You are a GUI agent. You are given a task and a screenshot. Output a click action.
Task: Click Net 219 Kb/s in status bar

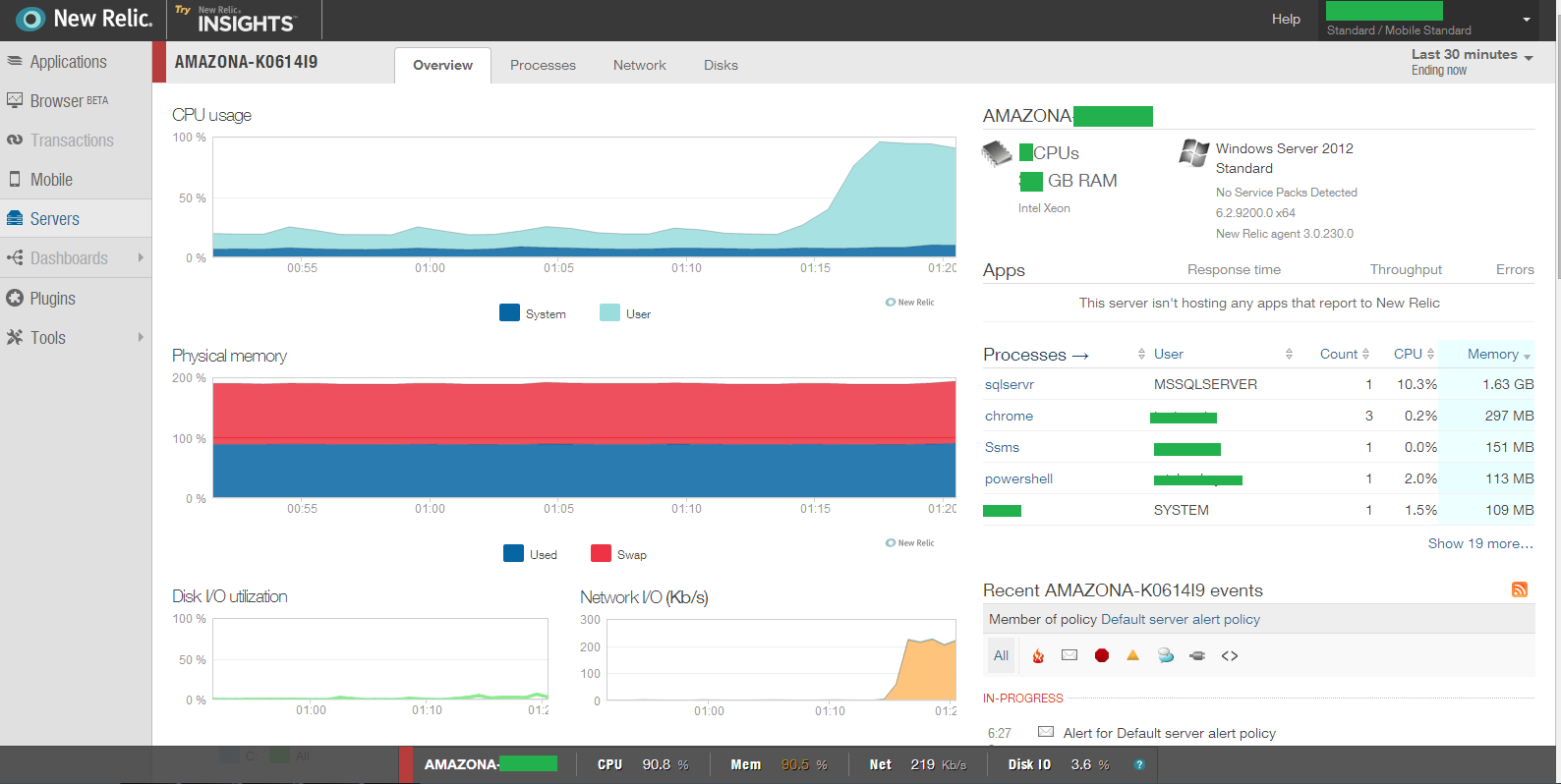(918, 764)
